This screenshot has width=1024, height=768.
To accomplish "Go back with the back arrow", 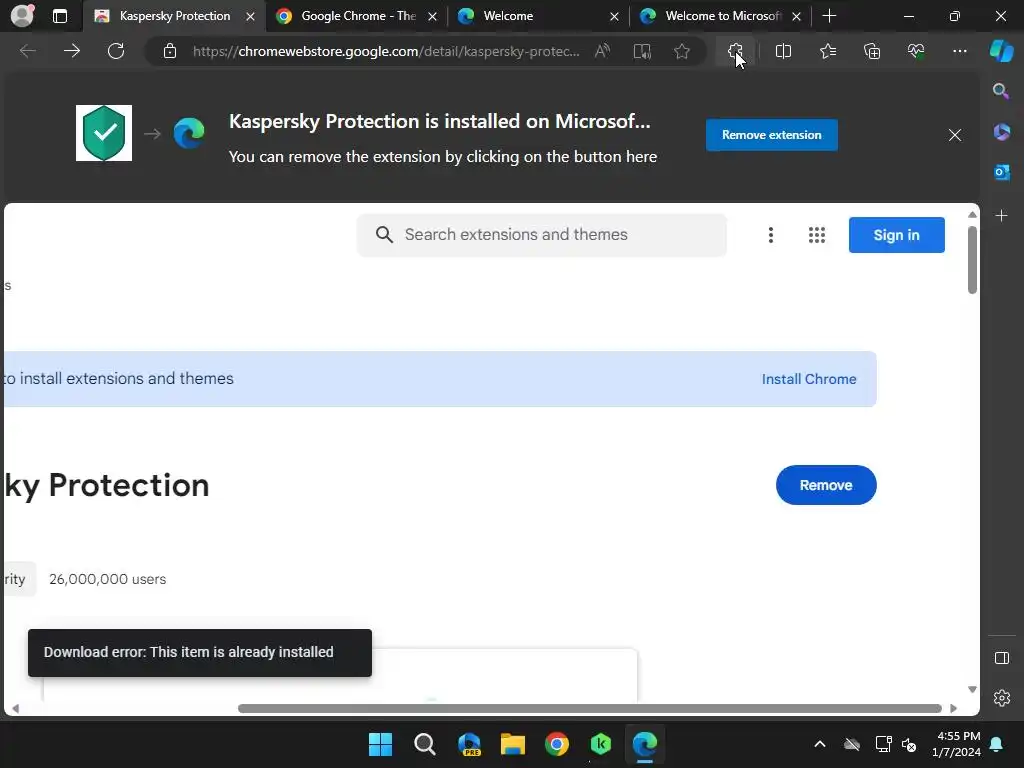I will [27, 51].
